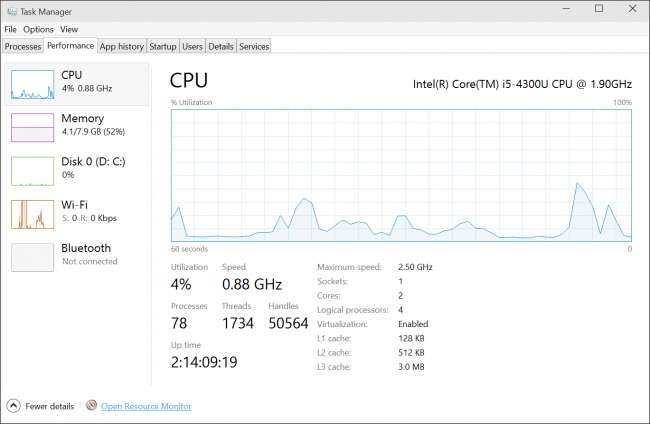Select the Bluetooth thumbnail in sidebar
The width and height of the screenshot is (650, 424).
(31, 257)
